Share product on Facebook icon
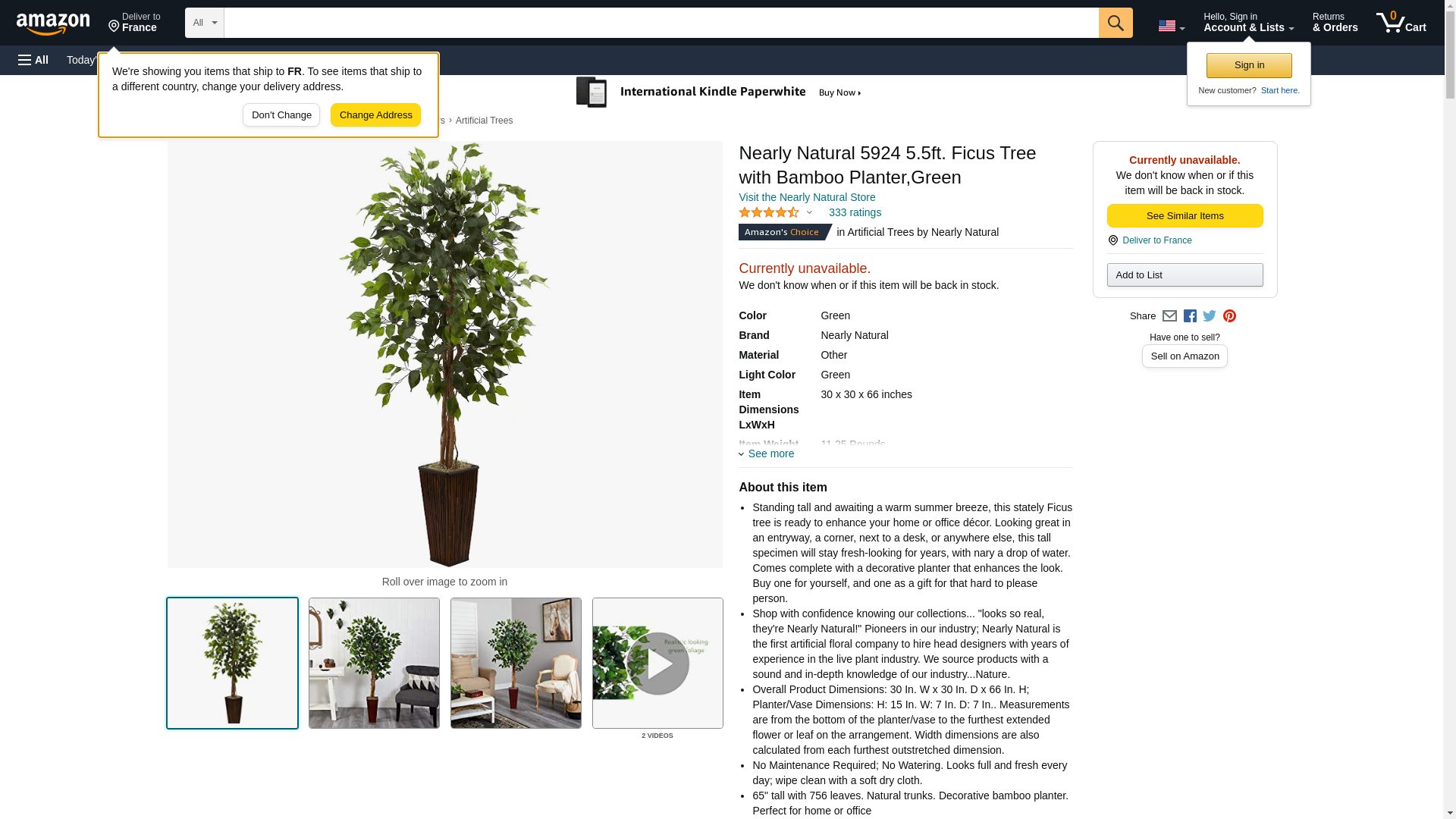Screen dimensions: 1456x819 [x=1190, y=316]
